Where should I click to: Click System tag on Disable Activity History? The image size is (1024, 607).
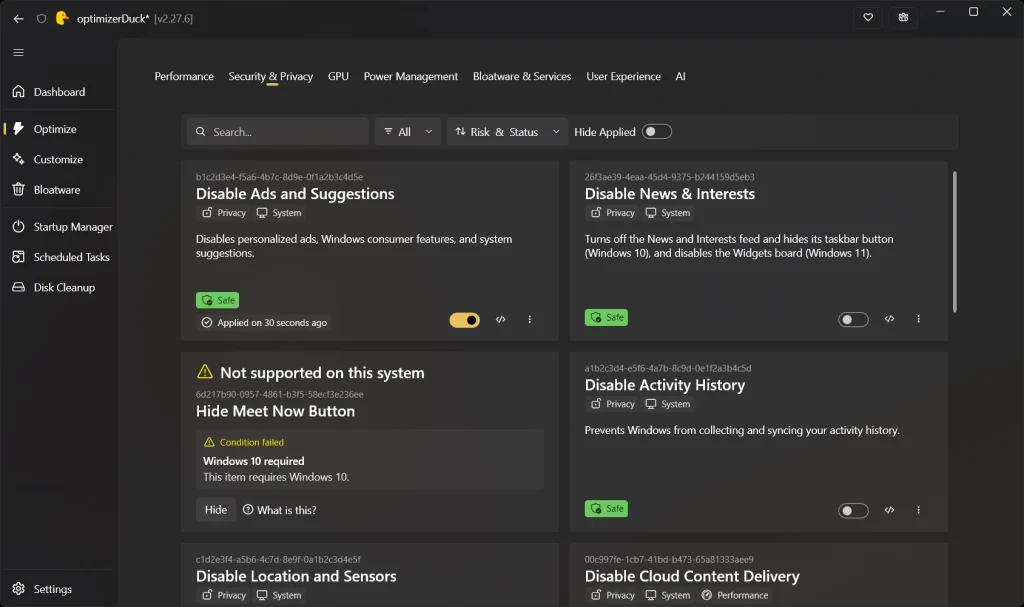(667, 404)
